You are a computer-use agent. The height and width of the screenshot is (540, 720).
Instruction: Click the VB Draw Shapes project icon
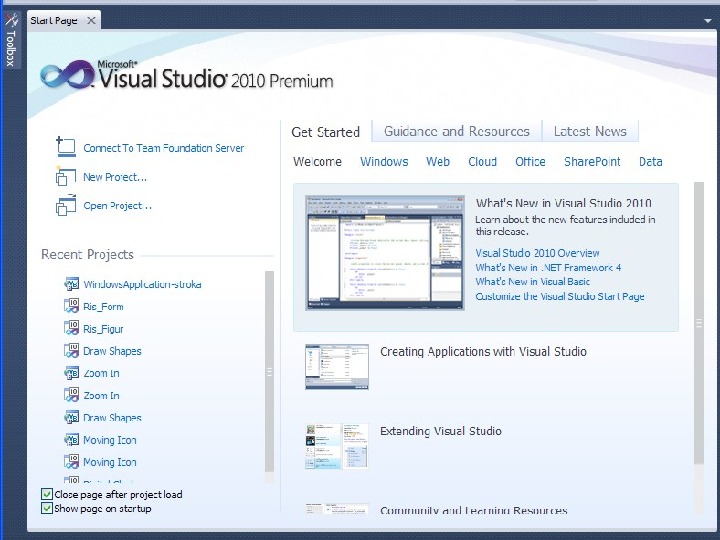72,417
